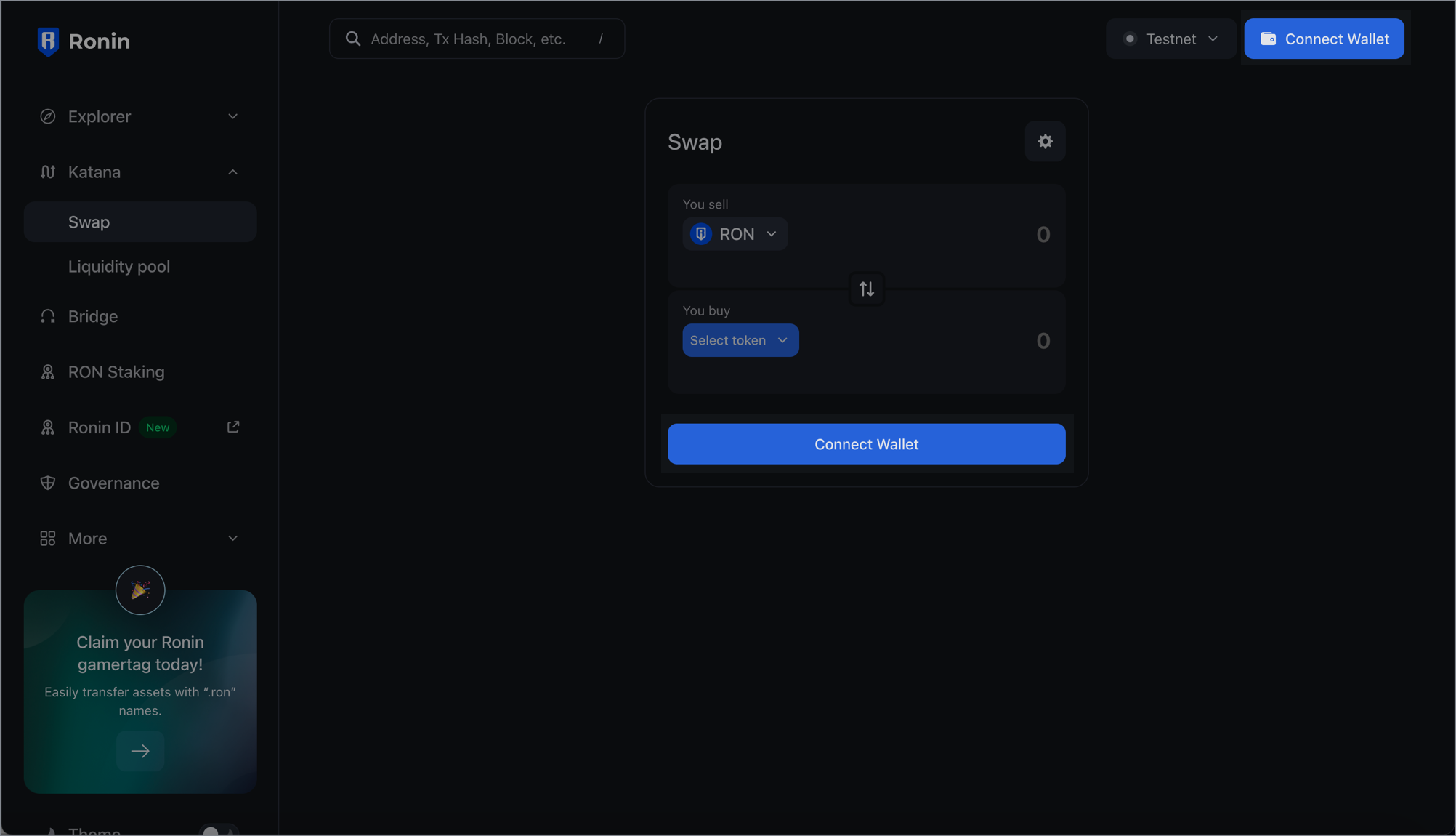
Task: Click the Ronin shield logo
Action: 48,41
